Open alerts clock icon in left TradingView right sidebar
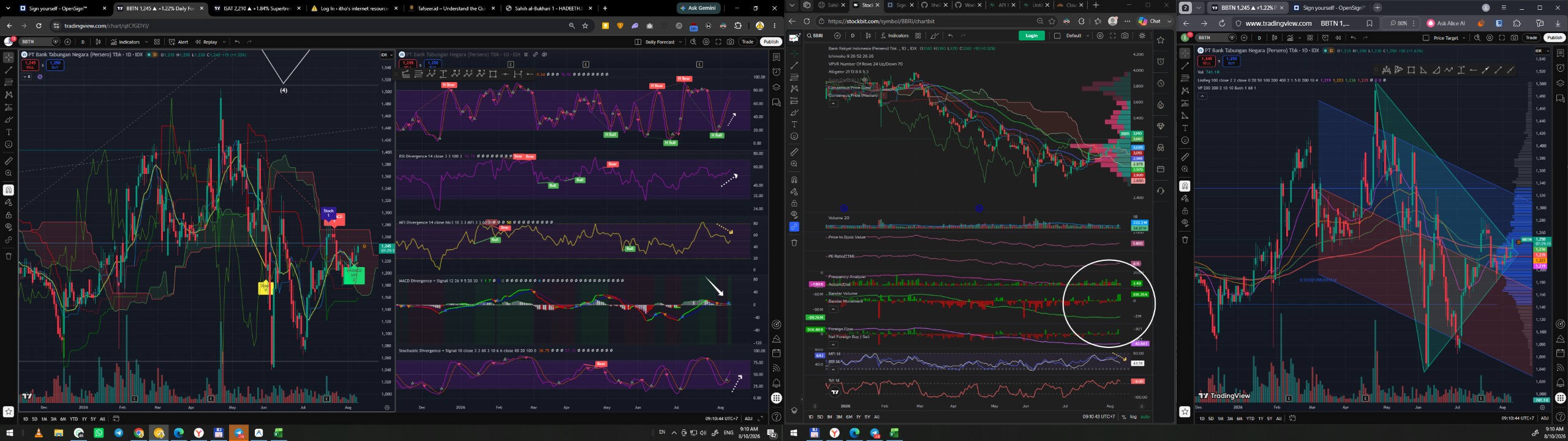Screen dimensions: 1568x441 point(776,72)
